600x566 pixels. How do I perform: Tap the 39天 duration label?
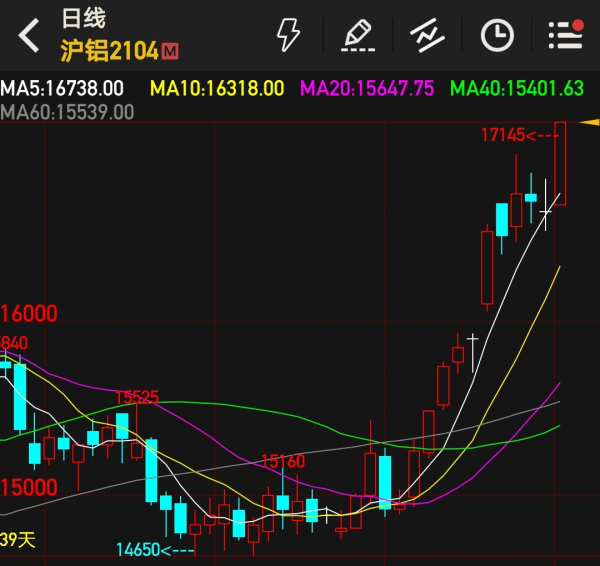(x=18, y=540)
